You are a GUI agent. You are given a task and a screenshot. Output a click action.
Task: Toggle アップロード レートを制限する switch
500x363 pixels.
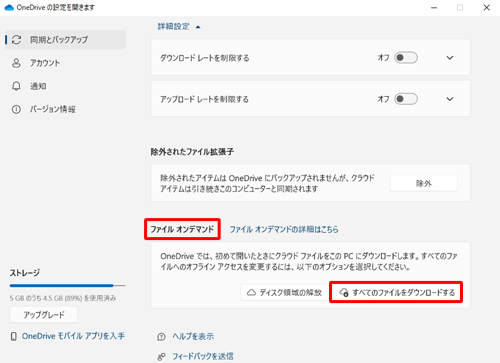click(406, 99)
